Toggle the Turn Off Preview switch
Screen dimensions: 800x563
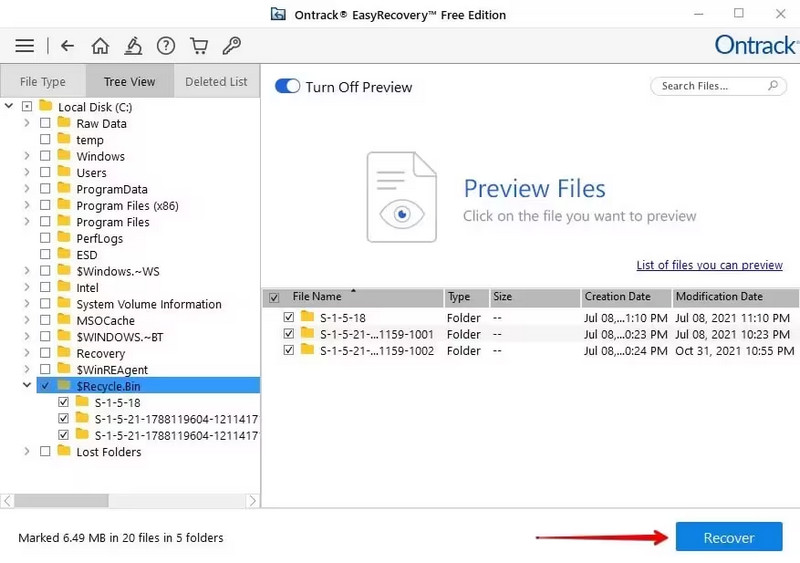click(287, 86)
